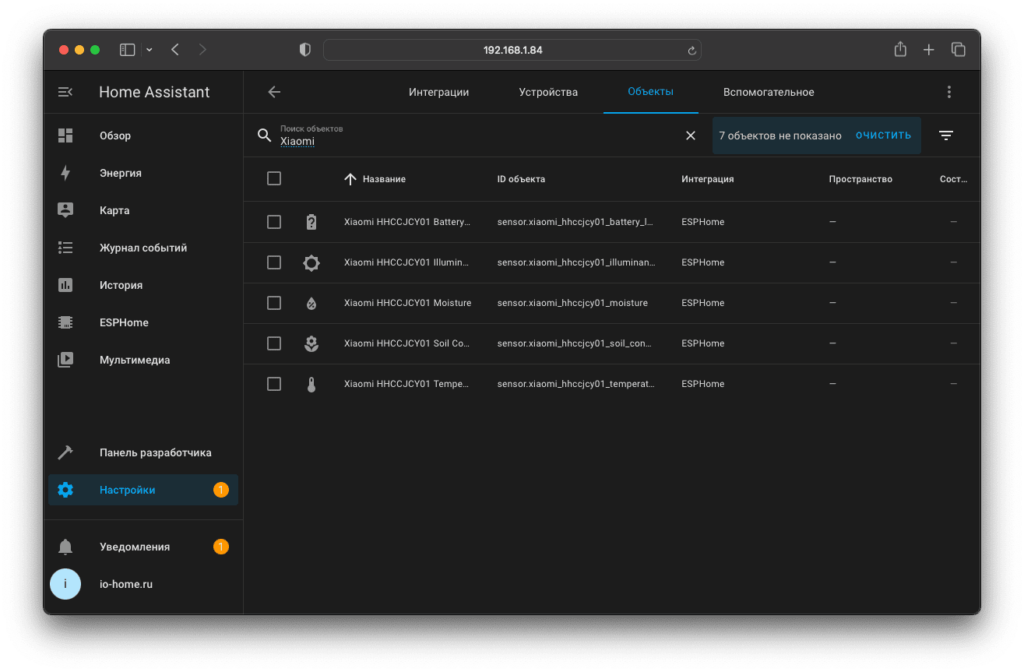This screenshot has width=1024, height=672.
Task: Open the Карта map panel
Action: pos(143,210)
